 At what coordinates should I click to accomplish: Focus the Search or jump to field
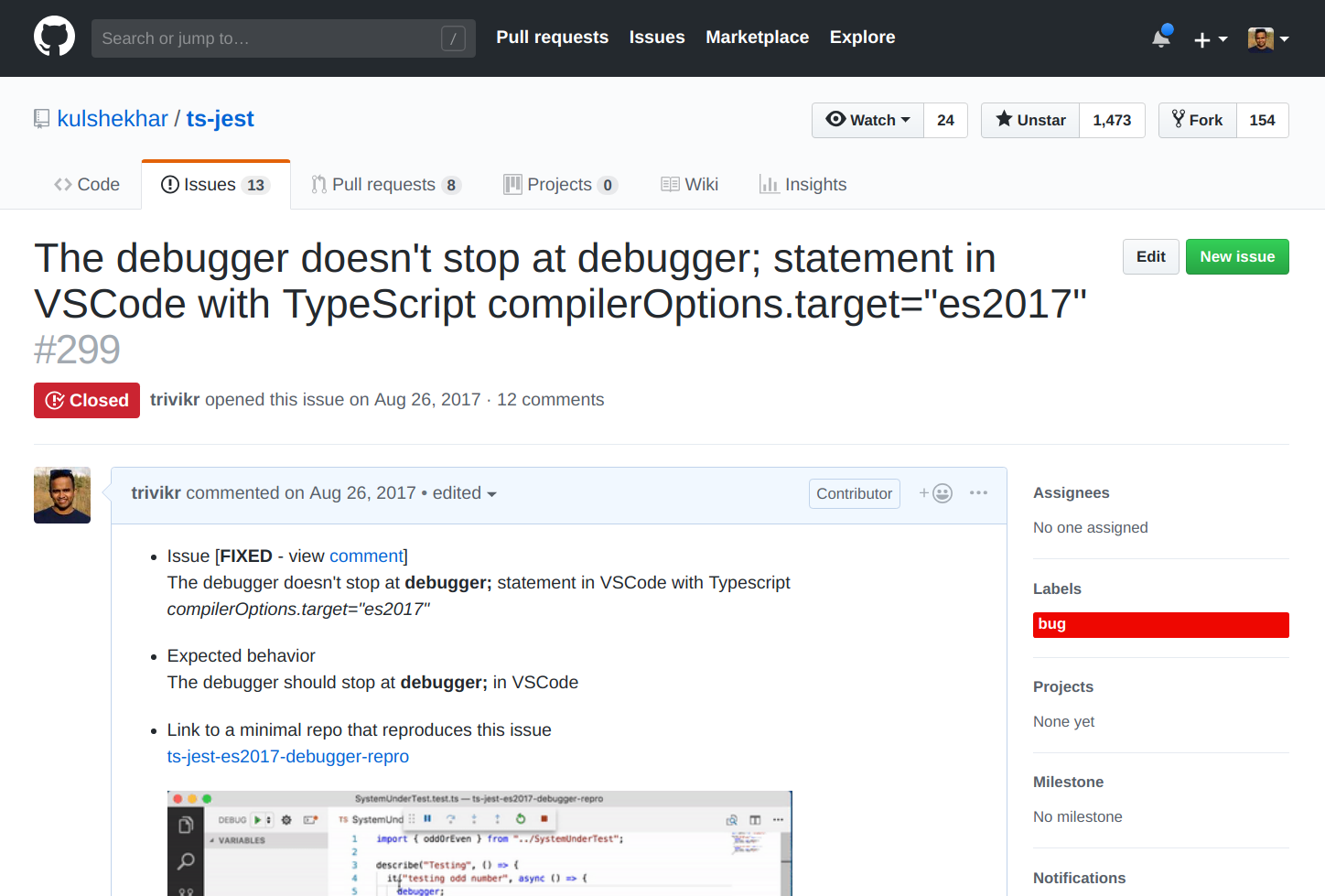pyautogui.click(x=284, y=38)
